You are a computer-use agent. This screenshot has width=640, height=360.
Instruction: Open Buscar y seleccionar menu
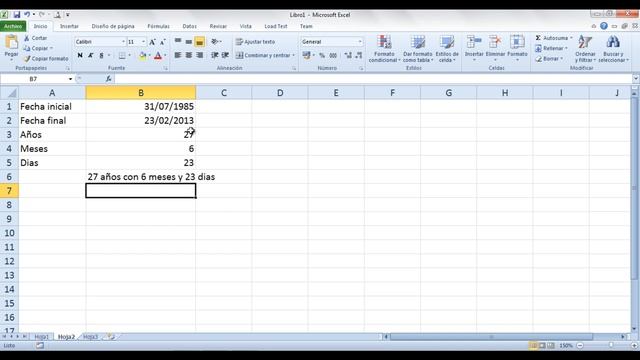click(x=613, y=49)
